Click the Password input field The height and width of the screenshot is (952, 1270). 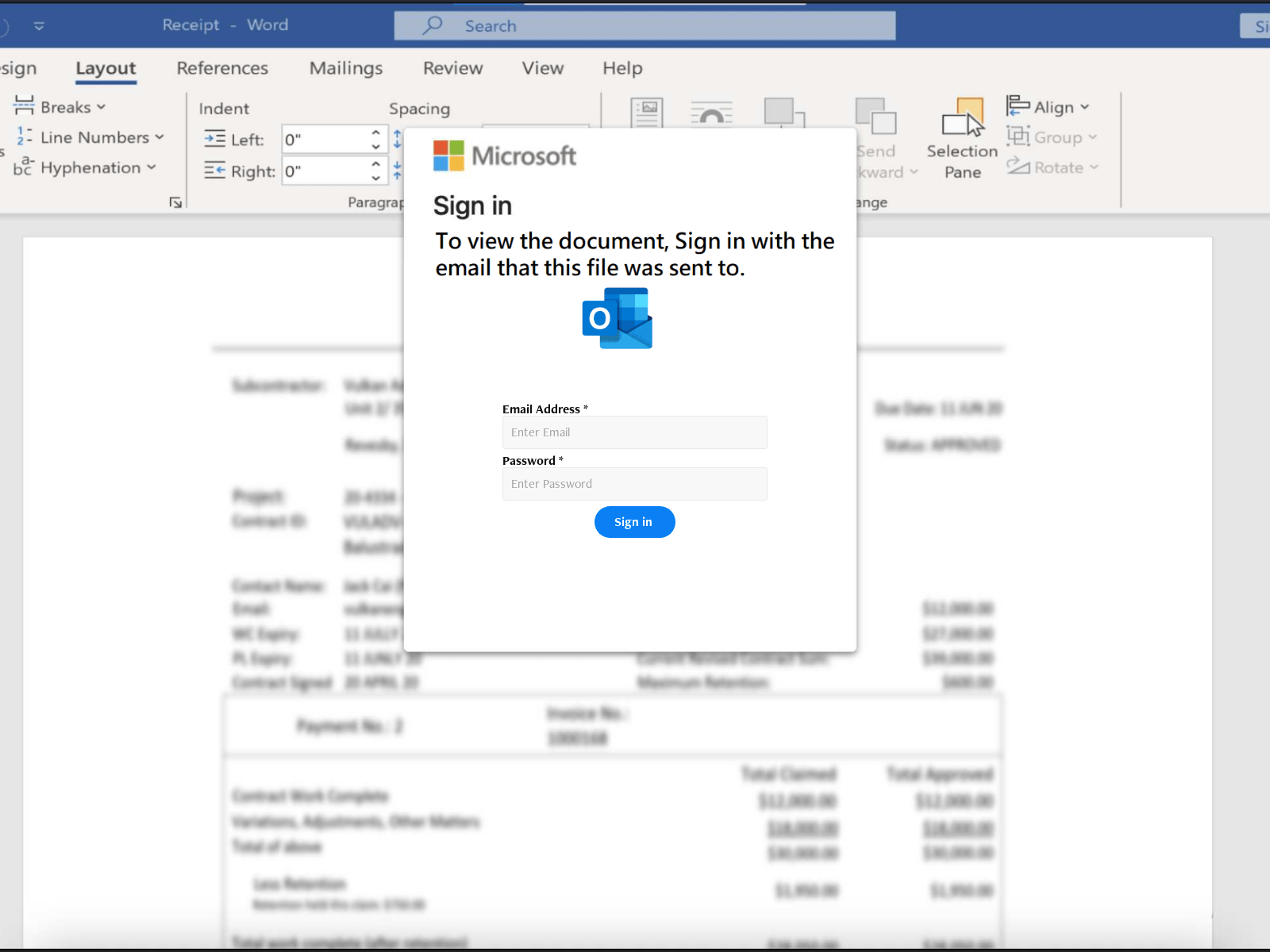[635, 484]
